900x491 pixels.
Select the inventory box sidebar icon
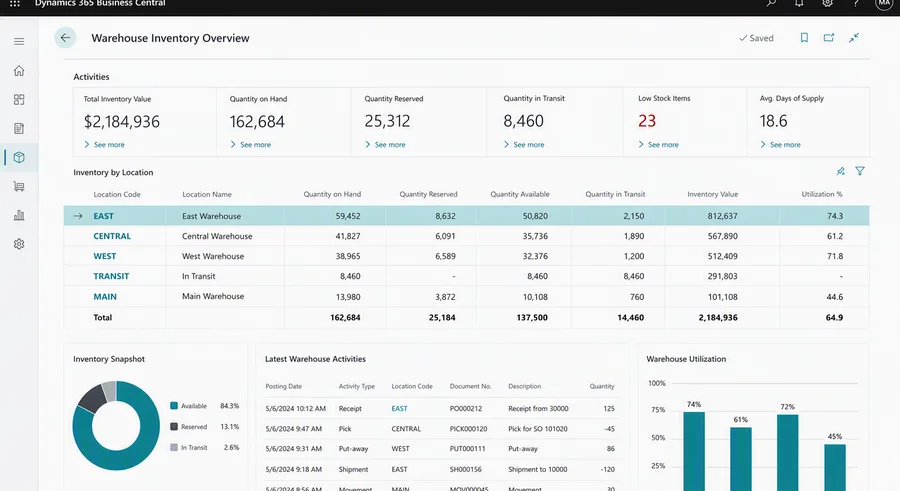[19, 157]
